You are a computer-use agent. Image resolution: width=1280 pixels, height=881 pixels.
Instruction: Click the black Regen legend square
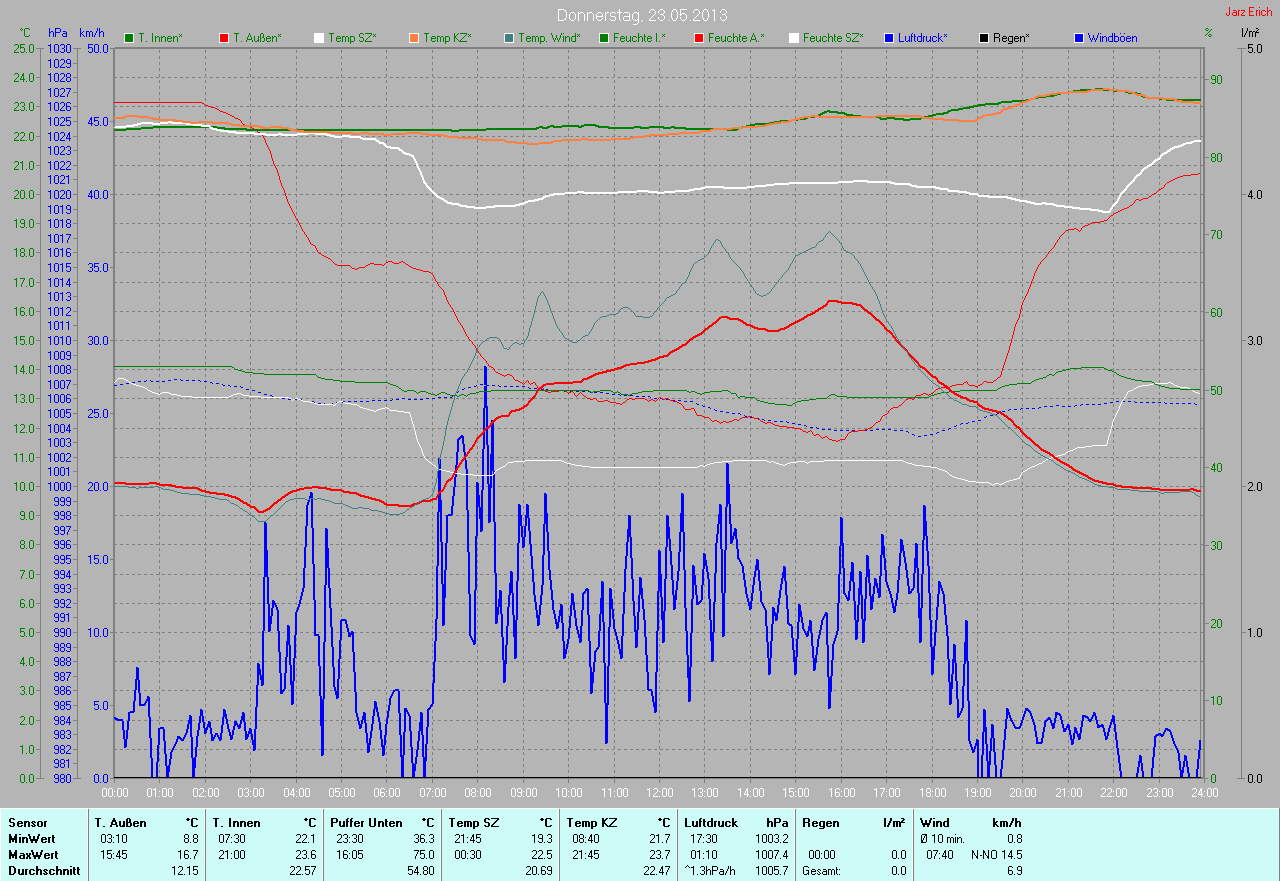(x=984, y=38)
